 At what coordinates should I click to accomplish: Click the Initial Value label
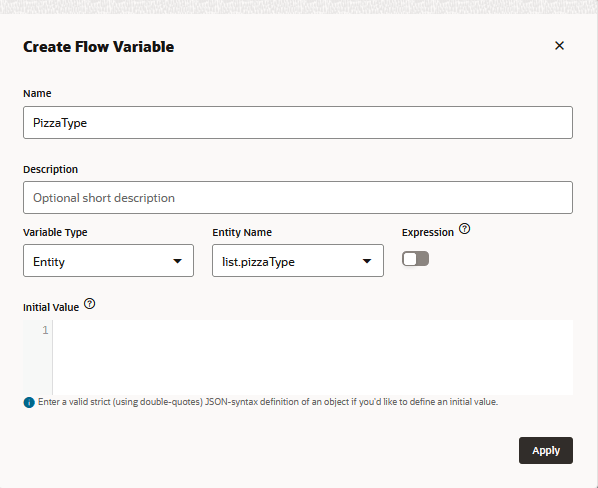tap(51, 307)
